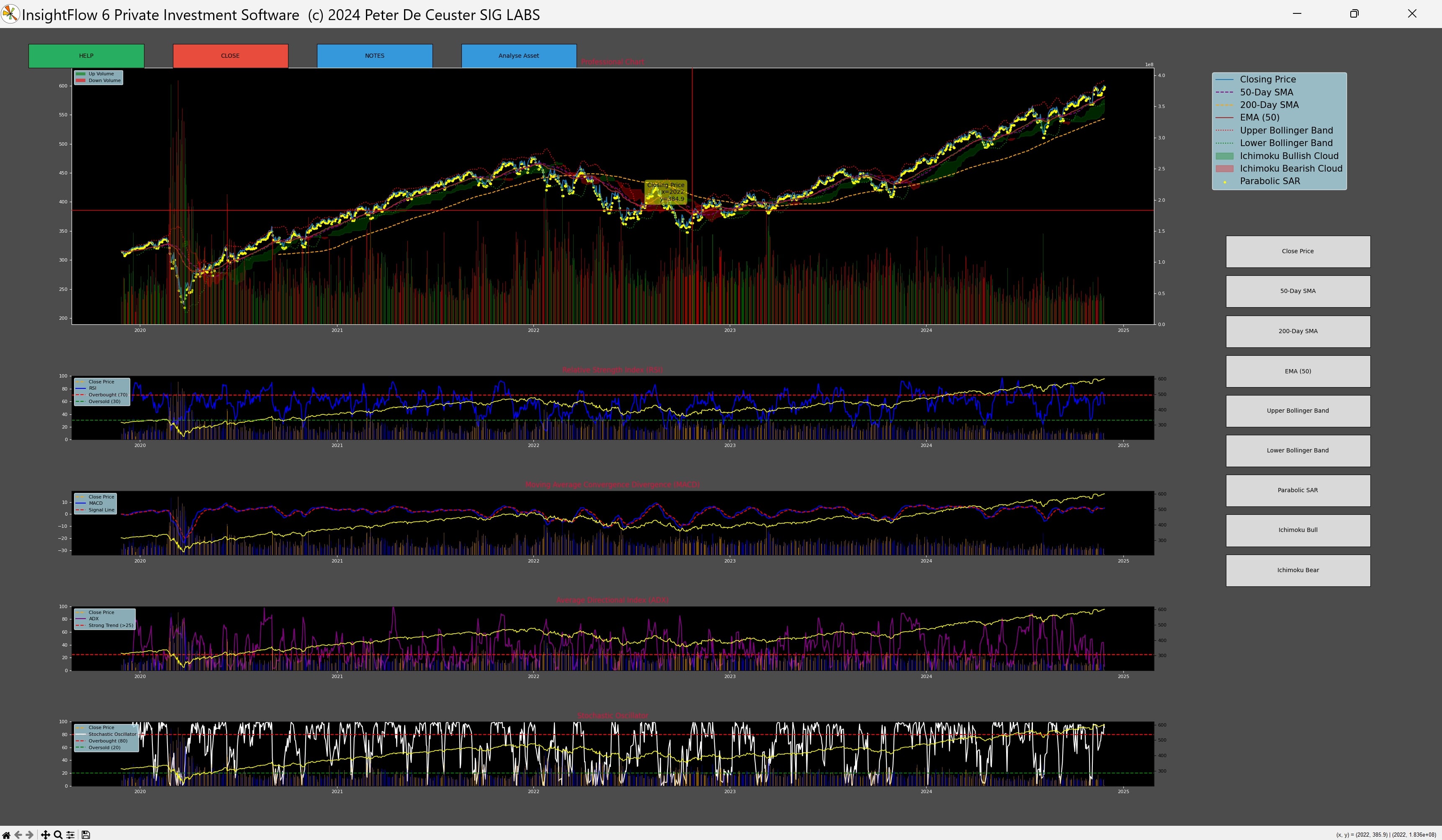The width and height of the screenshot is (1442, 840).
Task: Toggle the 200-Day SMA line
Action: (1298, 331)
